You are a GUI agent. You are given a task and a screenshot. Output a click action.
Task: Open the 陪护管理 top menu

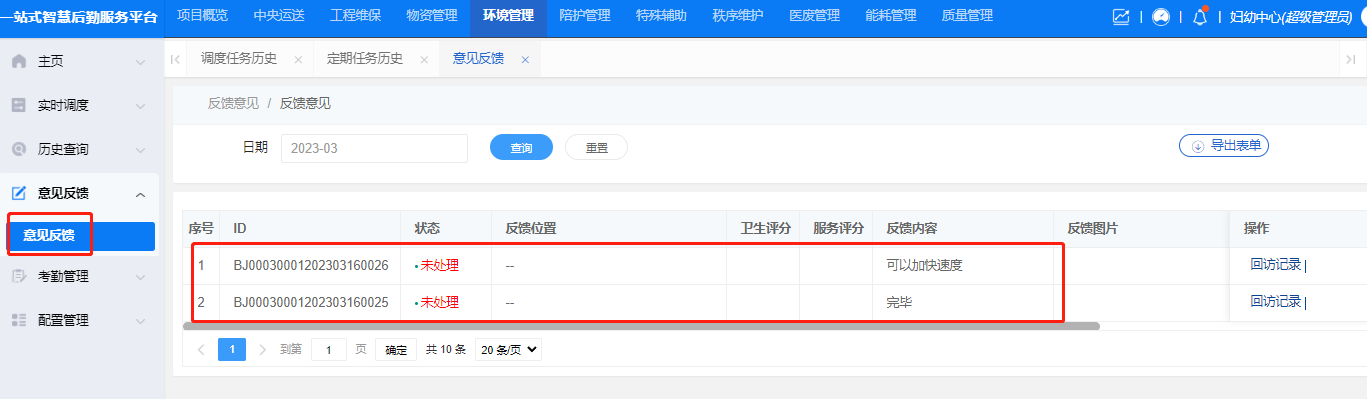click(585, 16)
